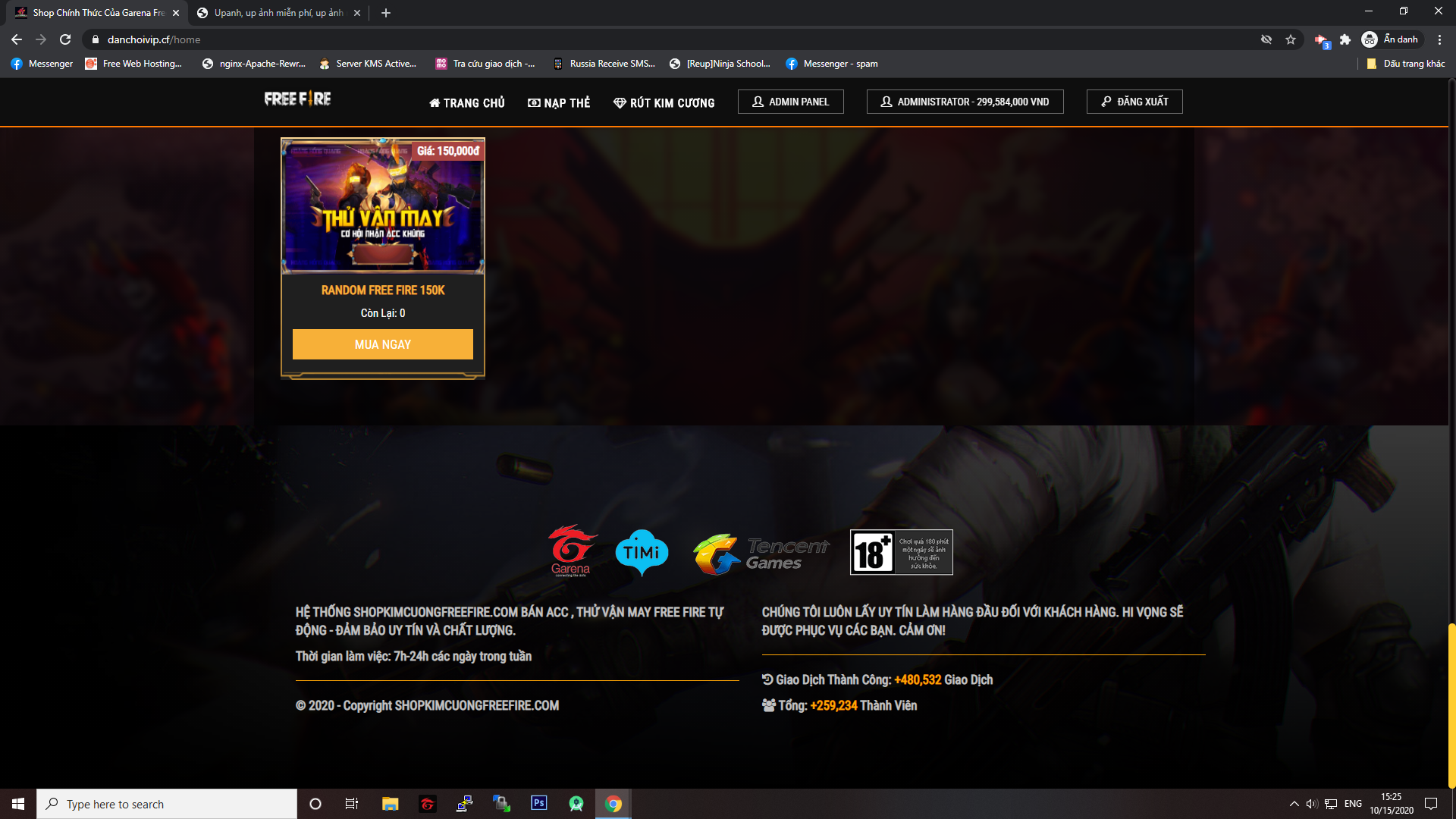Log out with the ĐĂNG XUẤT button

point(1134,102)
